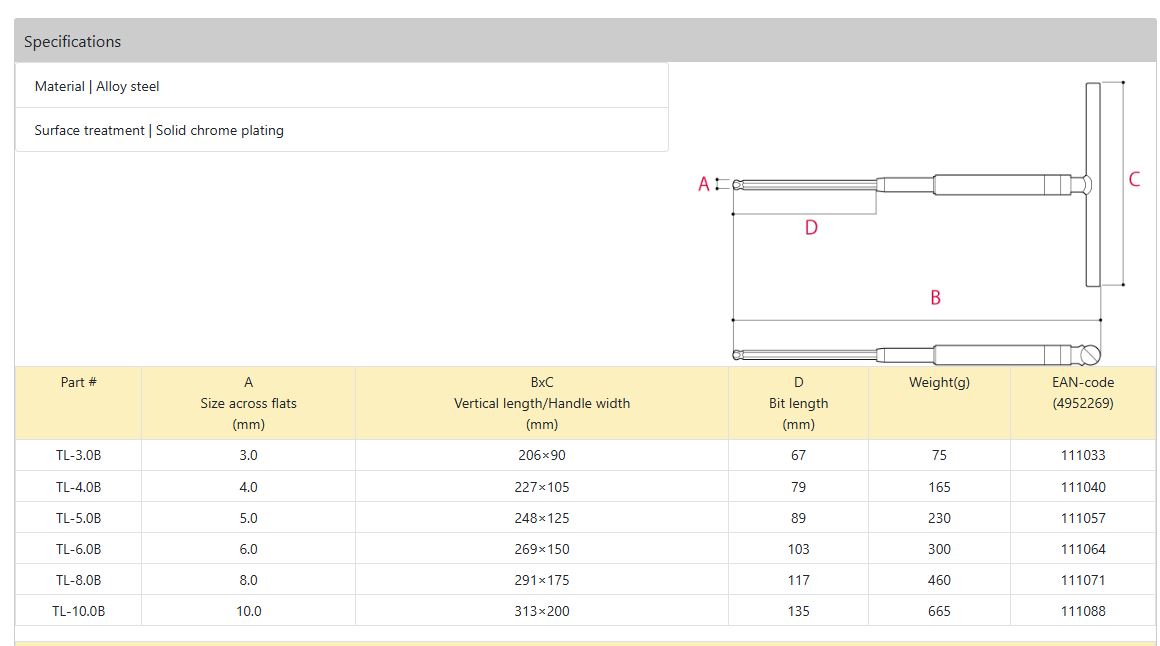Click weight 165 cell
1160x646 pixels.
coord(939,487)
